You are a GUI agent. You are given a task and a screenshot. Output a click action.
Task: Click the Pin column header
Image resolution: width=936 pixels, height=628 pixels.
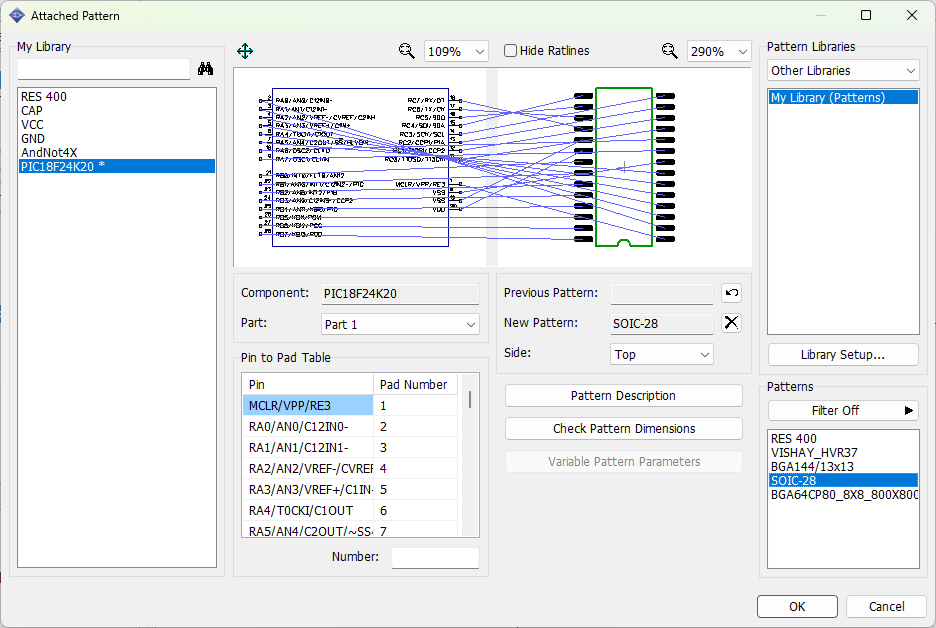pyautogui.click(x=308, y=384)
